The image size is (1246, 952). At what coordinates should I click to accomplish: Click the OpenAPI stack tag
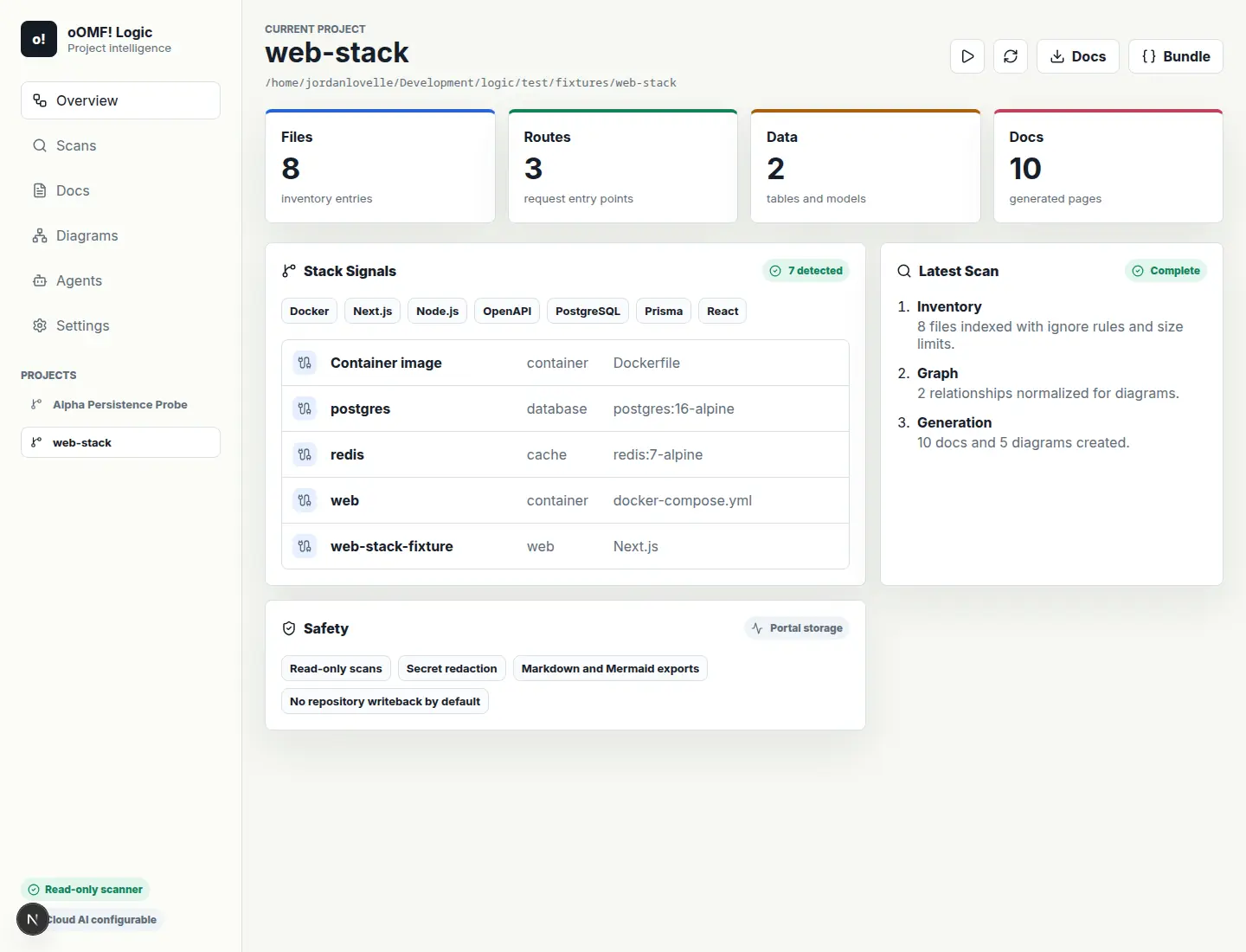(x=507, y=311)
